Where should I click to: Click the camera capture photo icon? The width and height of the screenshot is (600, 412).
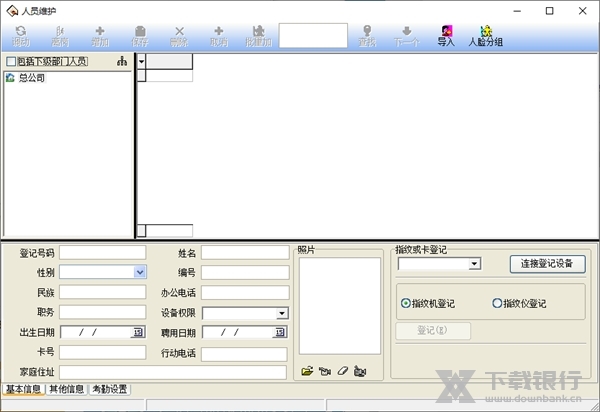pos(325,371)
